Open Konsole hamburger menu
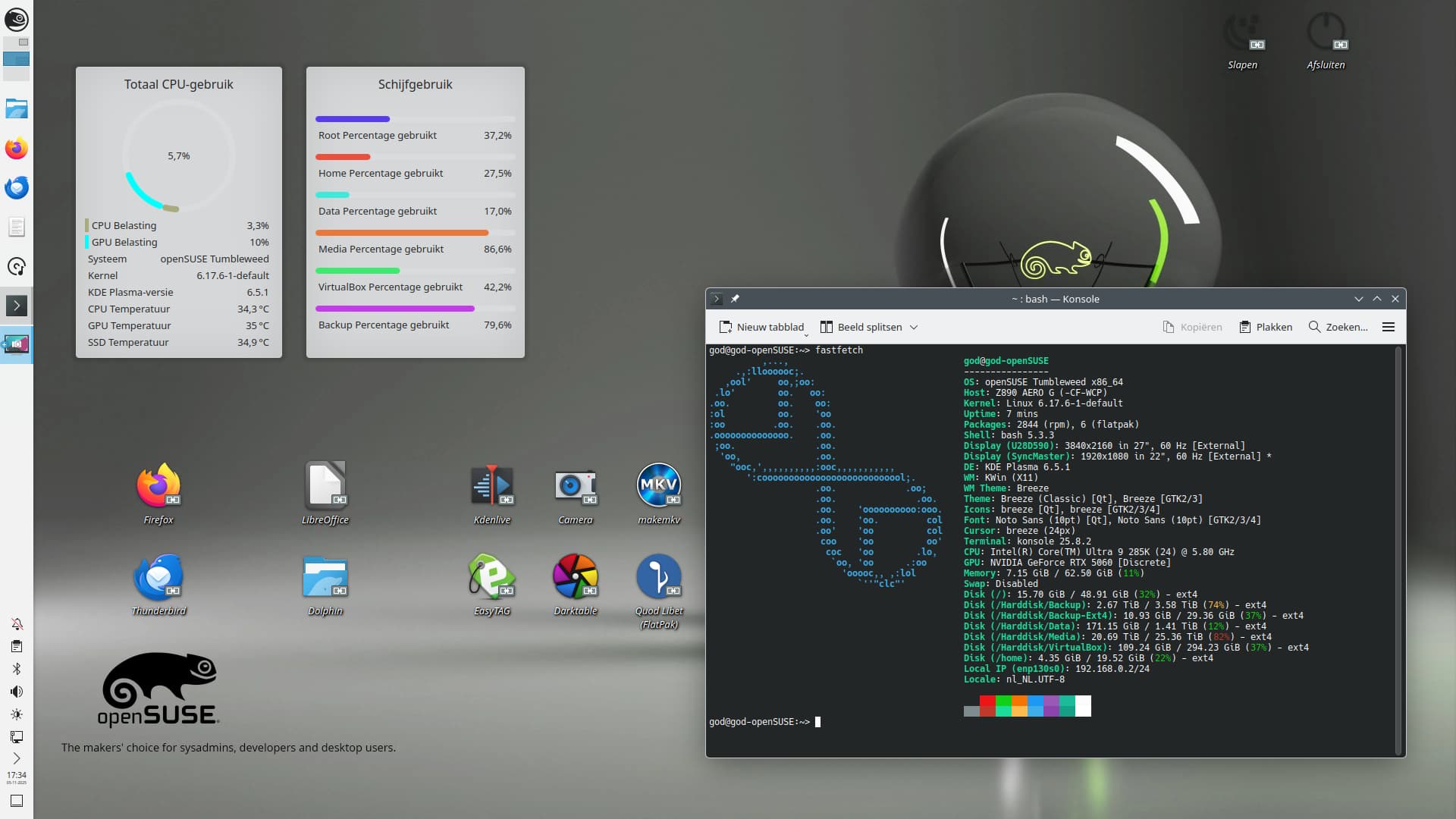 tap(1389, 327)
